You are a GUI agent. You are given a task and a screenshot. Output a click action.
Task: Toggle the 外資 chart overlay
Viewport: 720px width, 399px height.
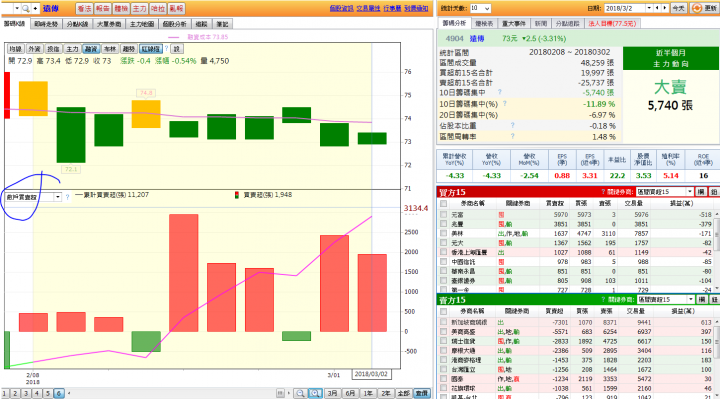point(34,49)
